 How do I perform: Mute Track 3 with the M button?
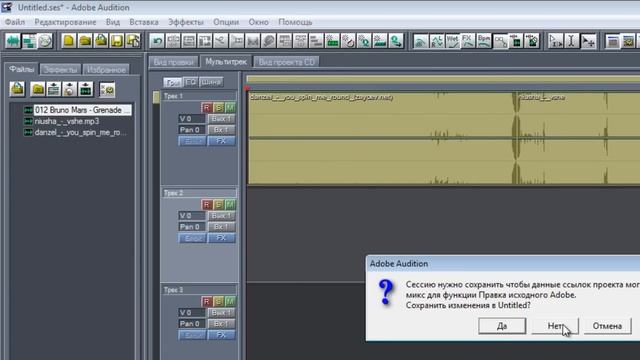point(230,302)
